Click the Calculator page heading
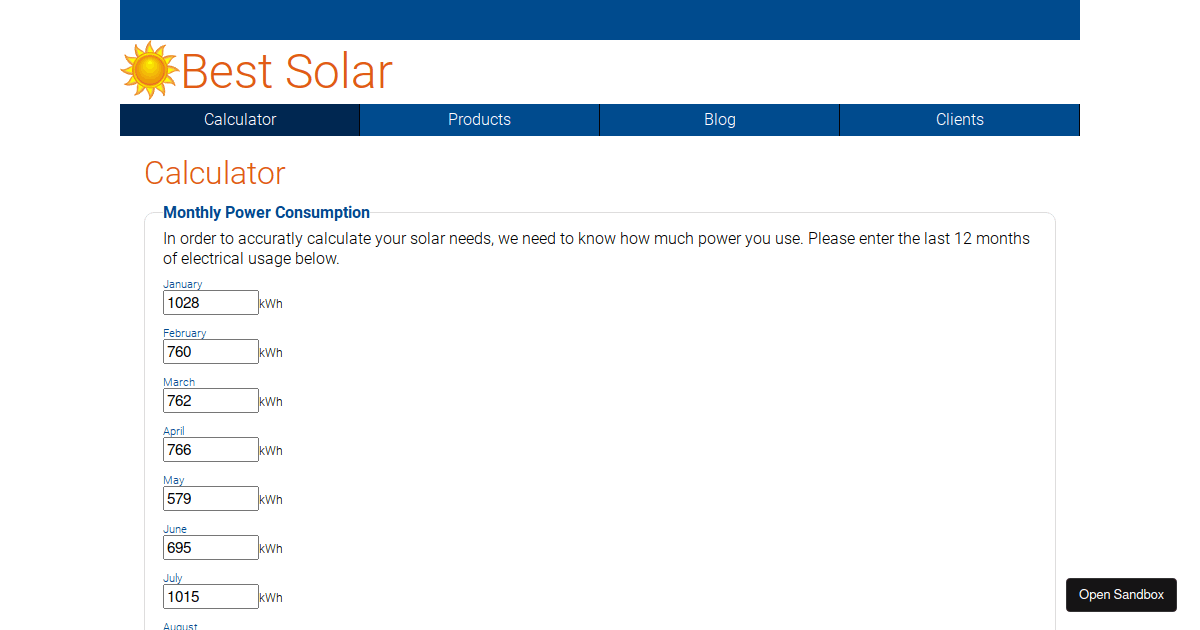1200x630 pixels. coord(214,173)
